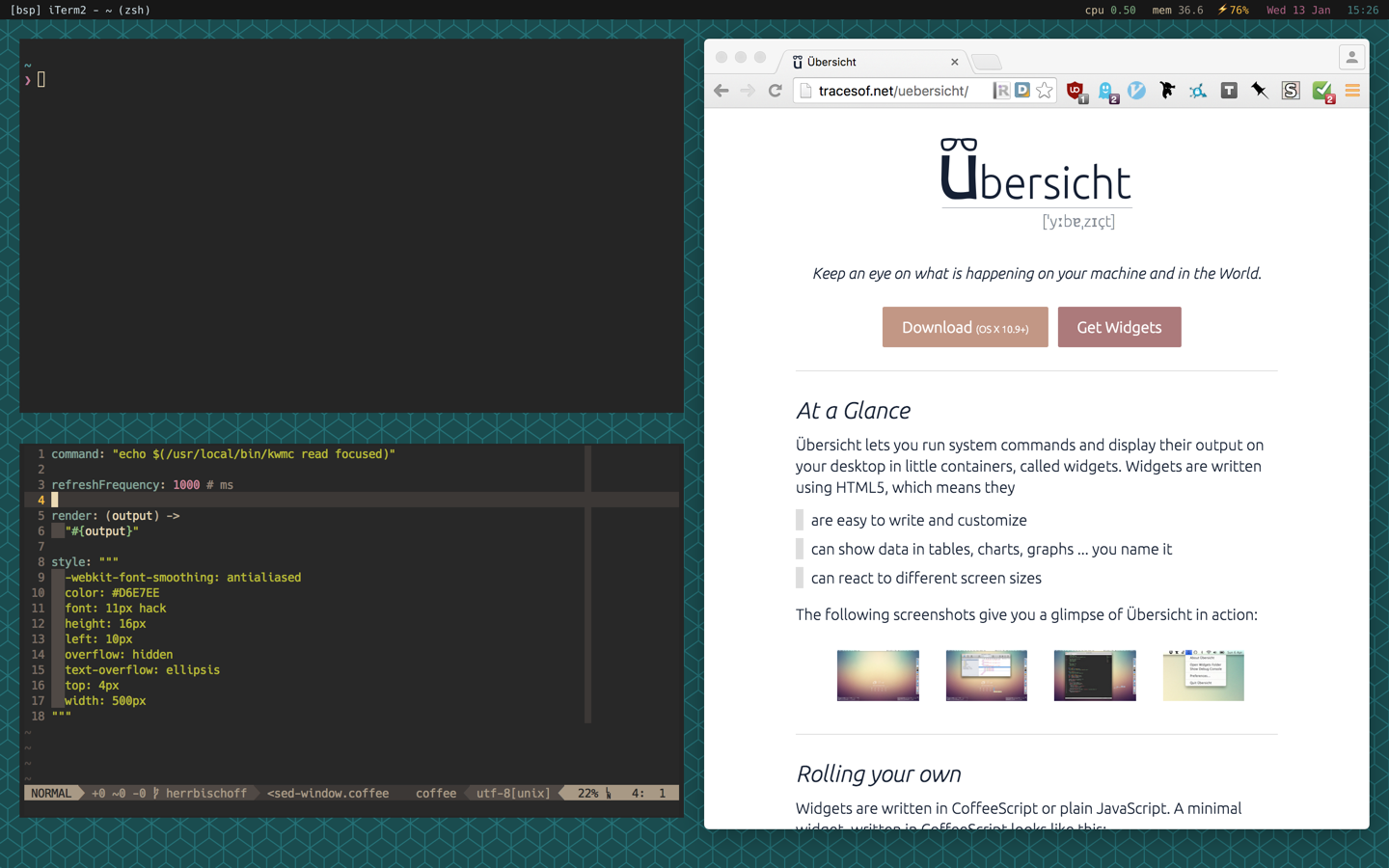Close the Übersicht browser tab
1389x868 pixels.
tap(955, 62)
